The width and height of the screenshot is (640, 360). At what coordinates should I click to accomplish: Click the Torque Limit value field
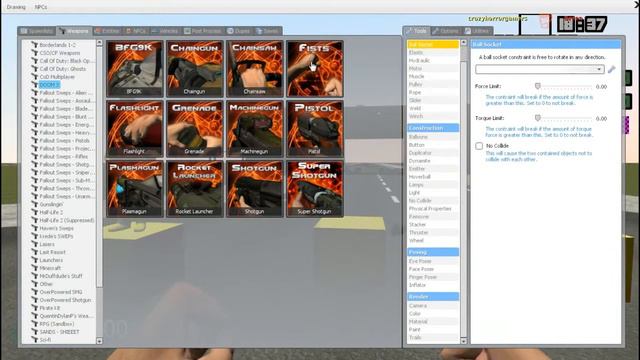[x=601, y=118]
